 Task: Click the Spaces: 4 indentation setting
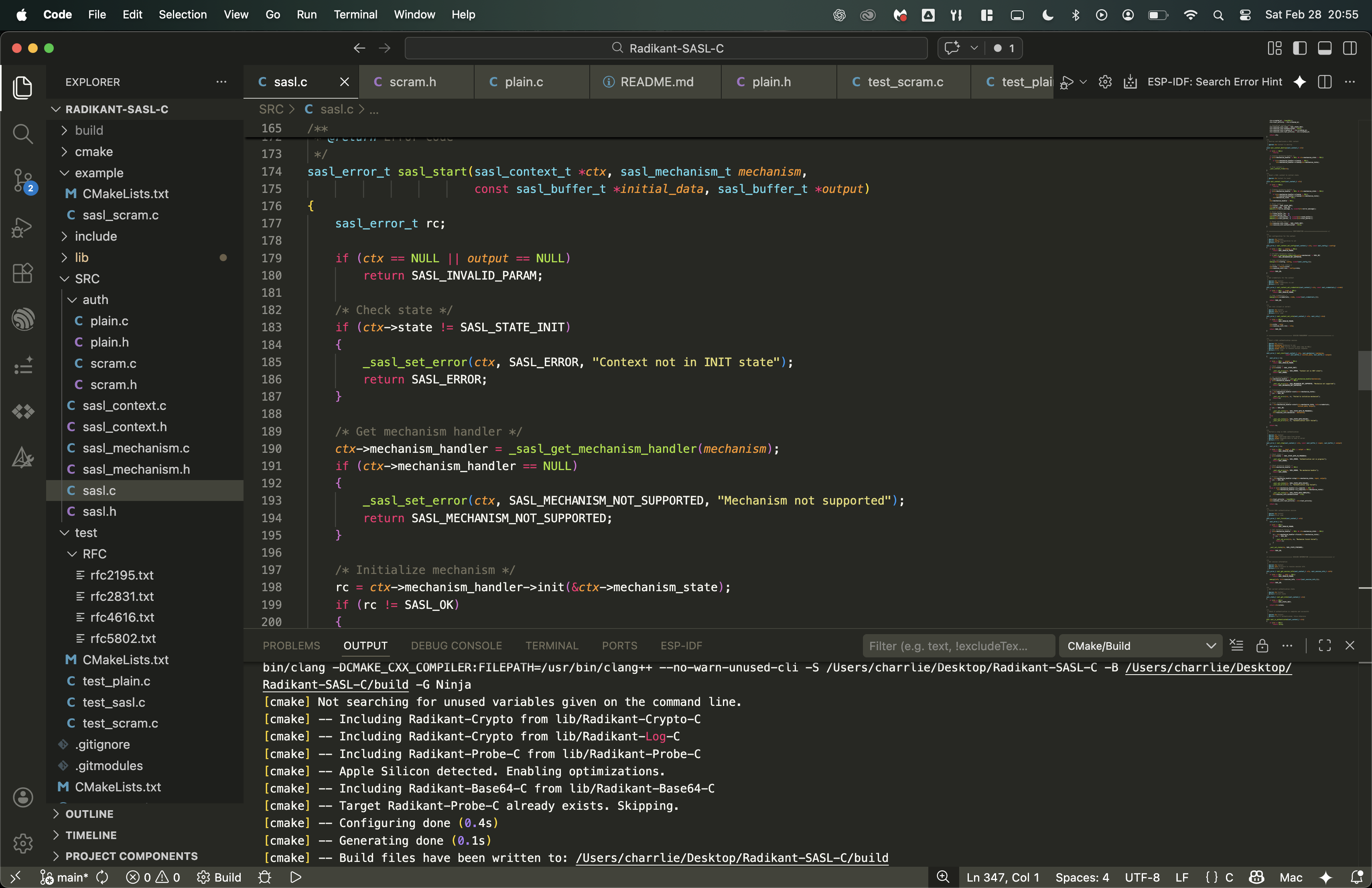click(1082, 877)
